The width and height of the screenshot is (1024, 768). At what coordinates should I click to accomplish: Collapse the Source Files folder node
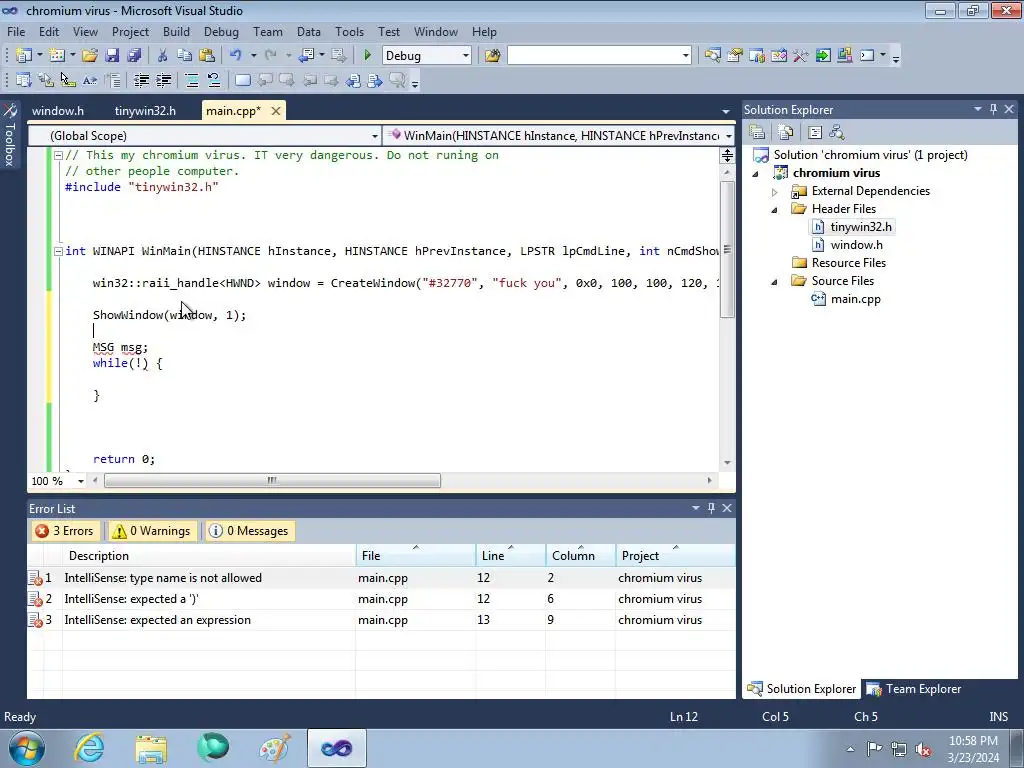[775, 281]
